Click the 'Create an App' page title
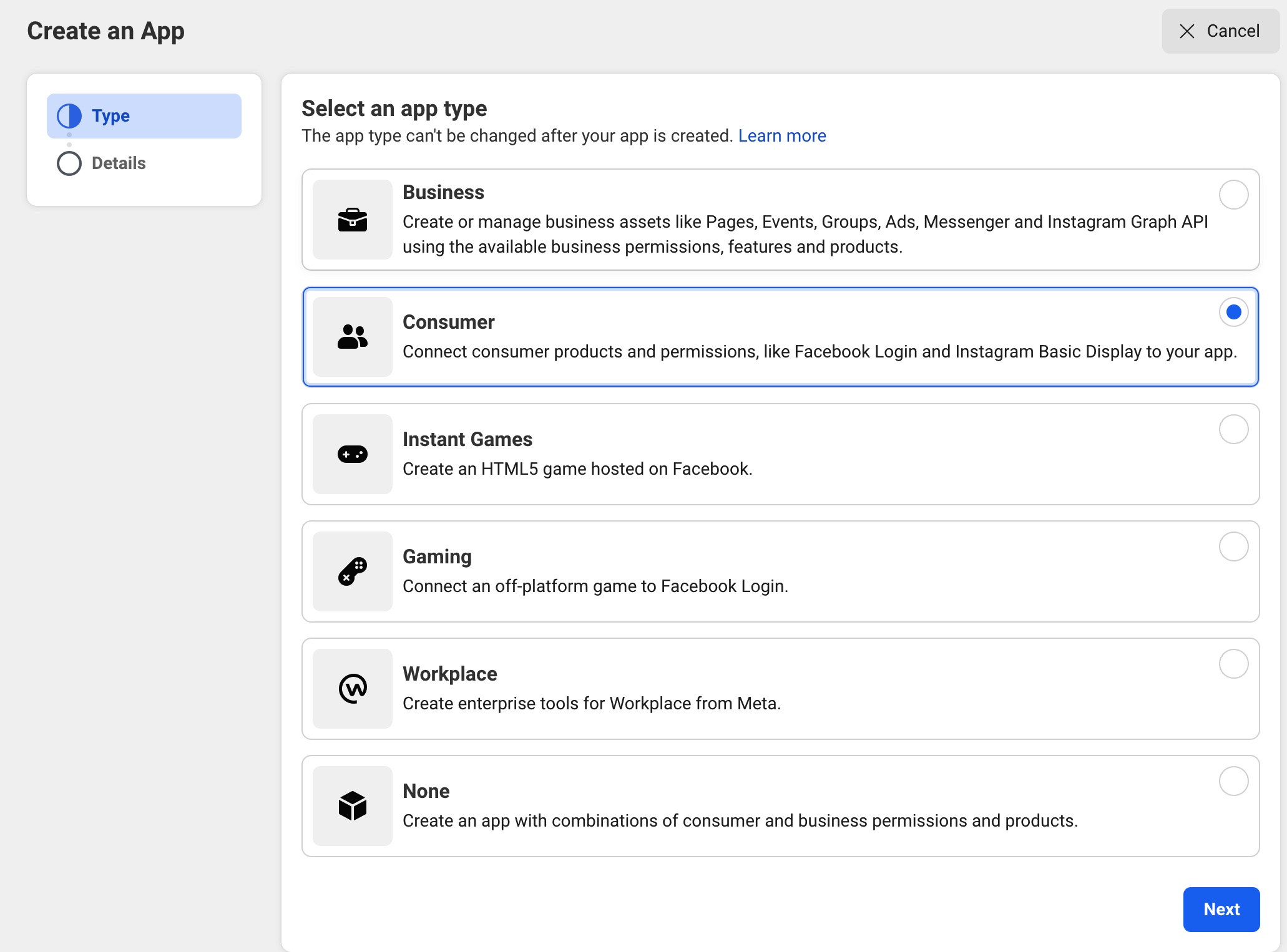This screenshot has height=952, width=1287. [105, 31]
